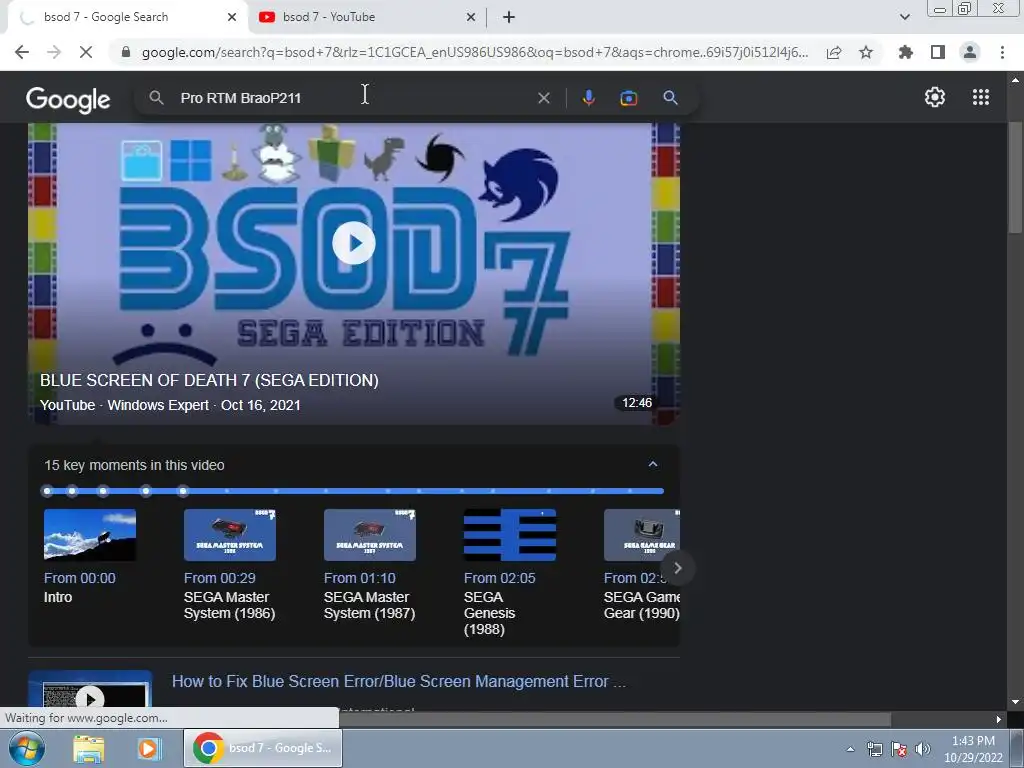View site security lock info

point(126,52)
